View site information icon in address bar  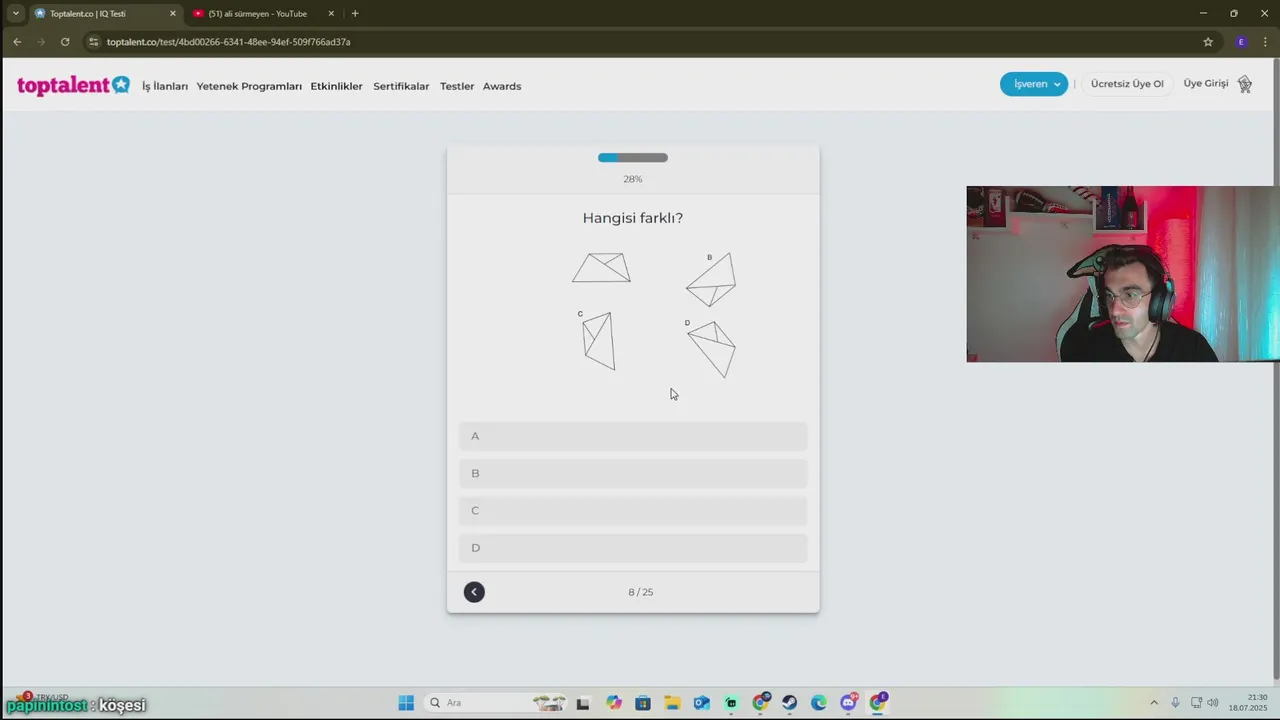tap(94, 42)
